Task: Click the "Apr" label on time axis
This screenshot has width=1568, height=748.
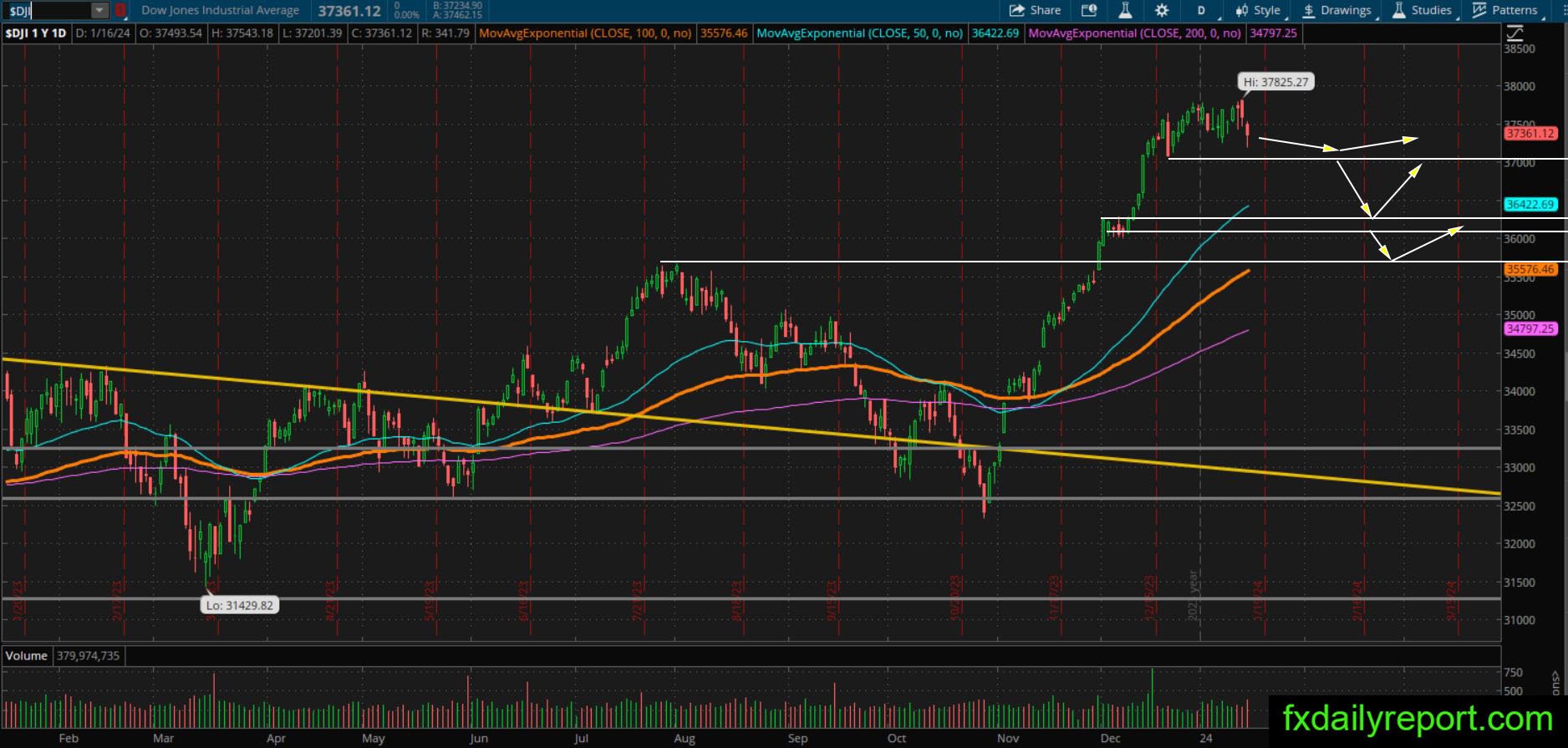Action: coord(276,738)
